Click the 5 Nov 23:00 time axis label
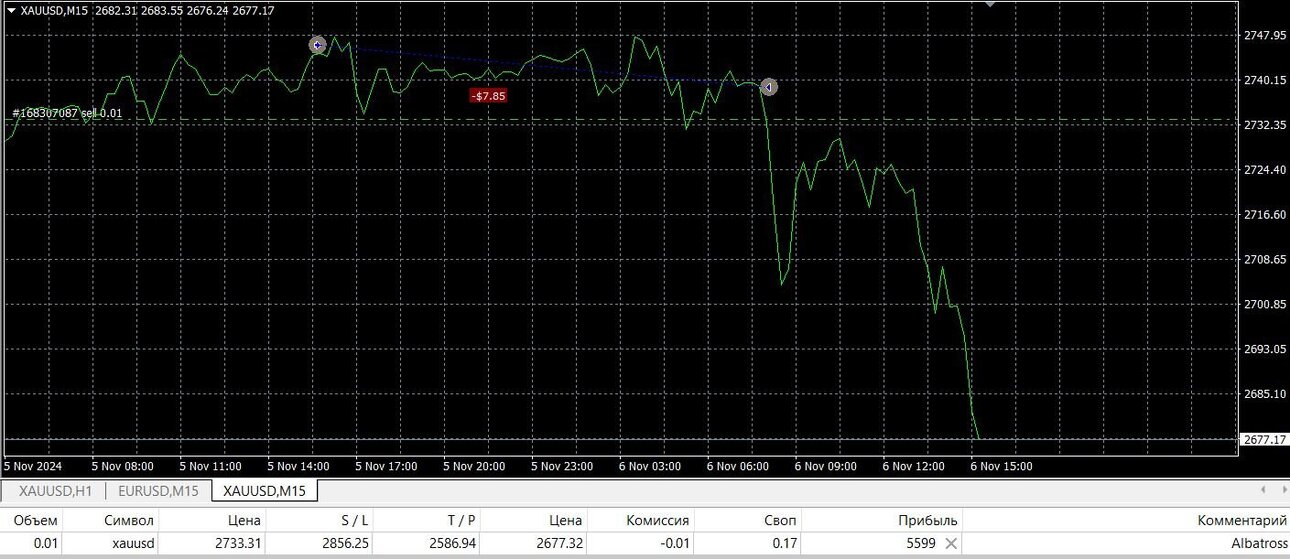The image size is (1290, 559). 562,466
